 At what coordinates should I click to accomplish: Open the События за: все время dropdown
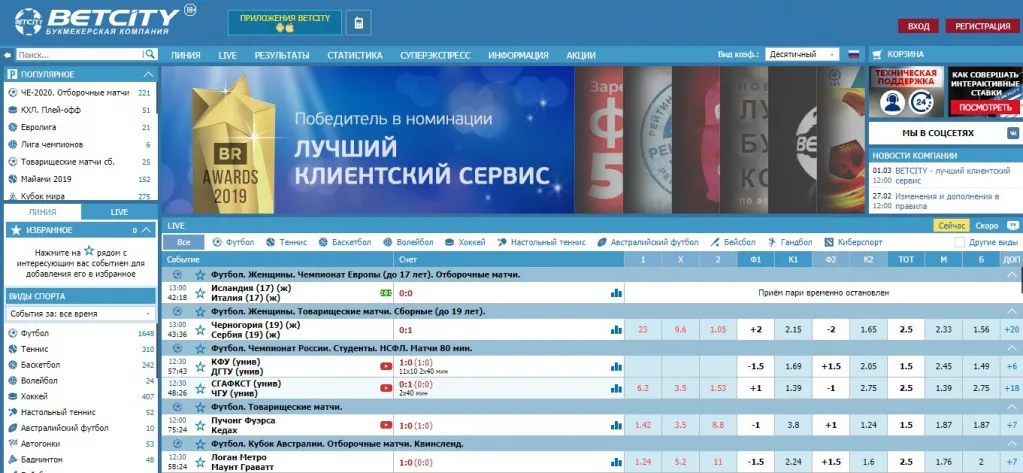click(x=80, y=314)
